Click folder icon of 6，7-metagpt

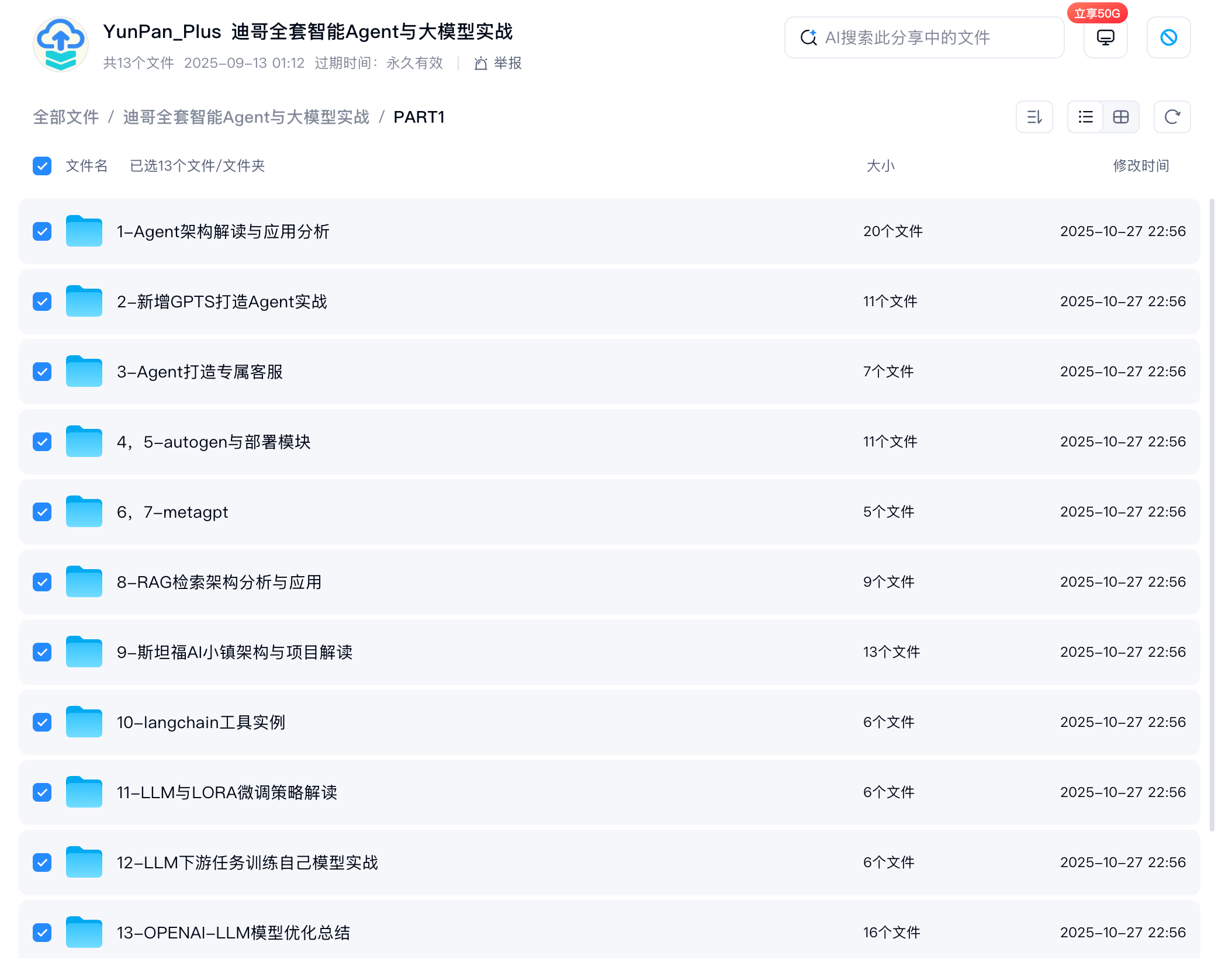point(84,511)
